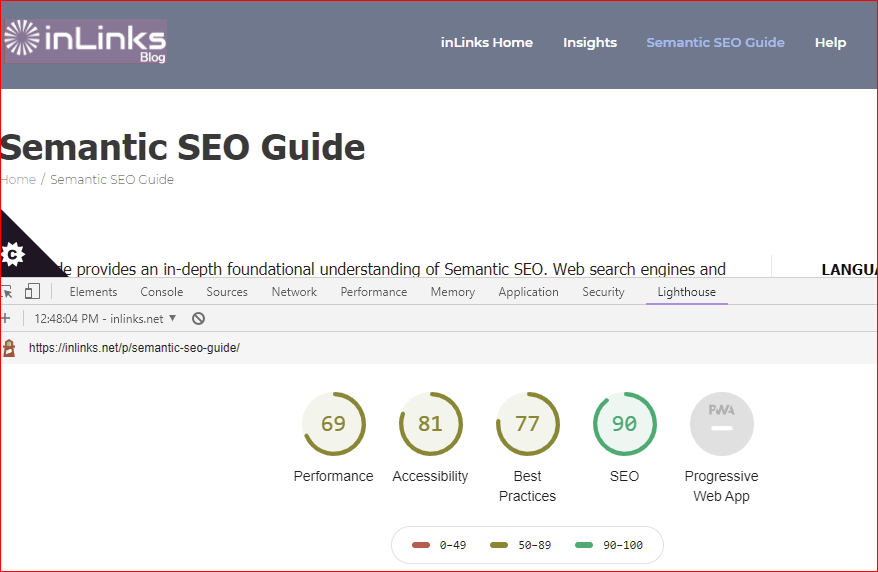Click the Accessibility score gauge 81
This screenshot has height=572, width=878.
pyautogui.click(x=431, y=424)
